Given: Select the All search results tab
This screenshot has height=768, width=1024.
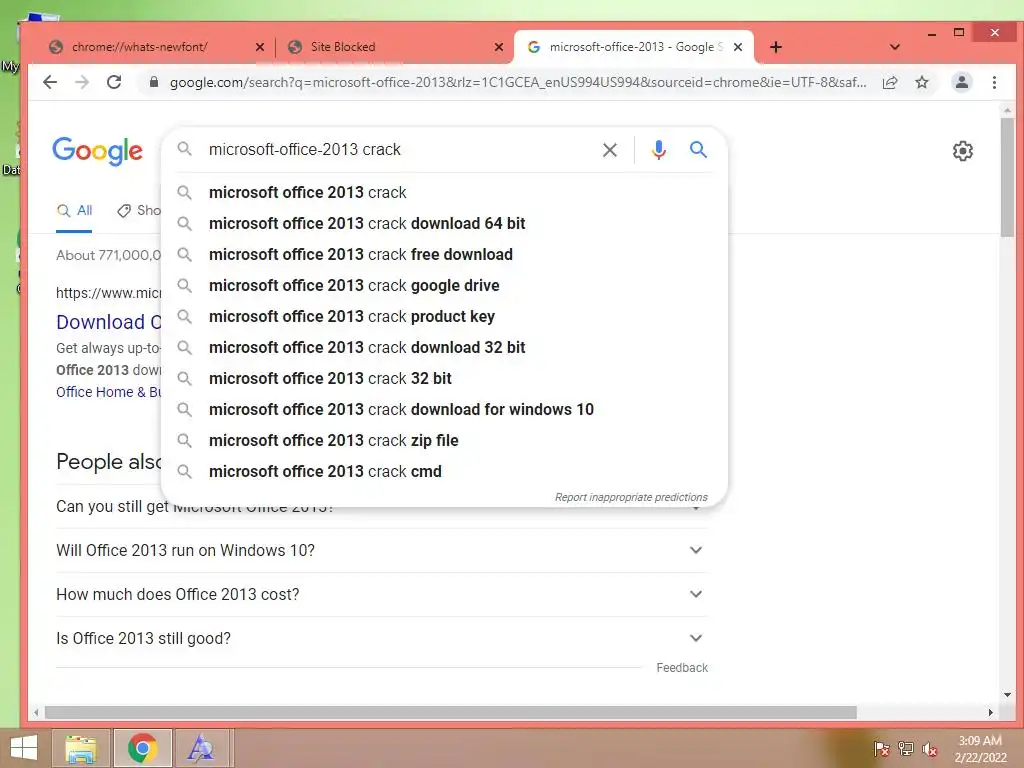Looking at the screenshot, I should 74,210.
